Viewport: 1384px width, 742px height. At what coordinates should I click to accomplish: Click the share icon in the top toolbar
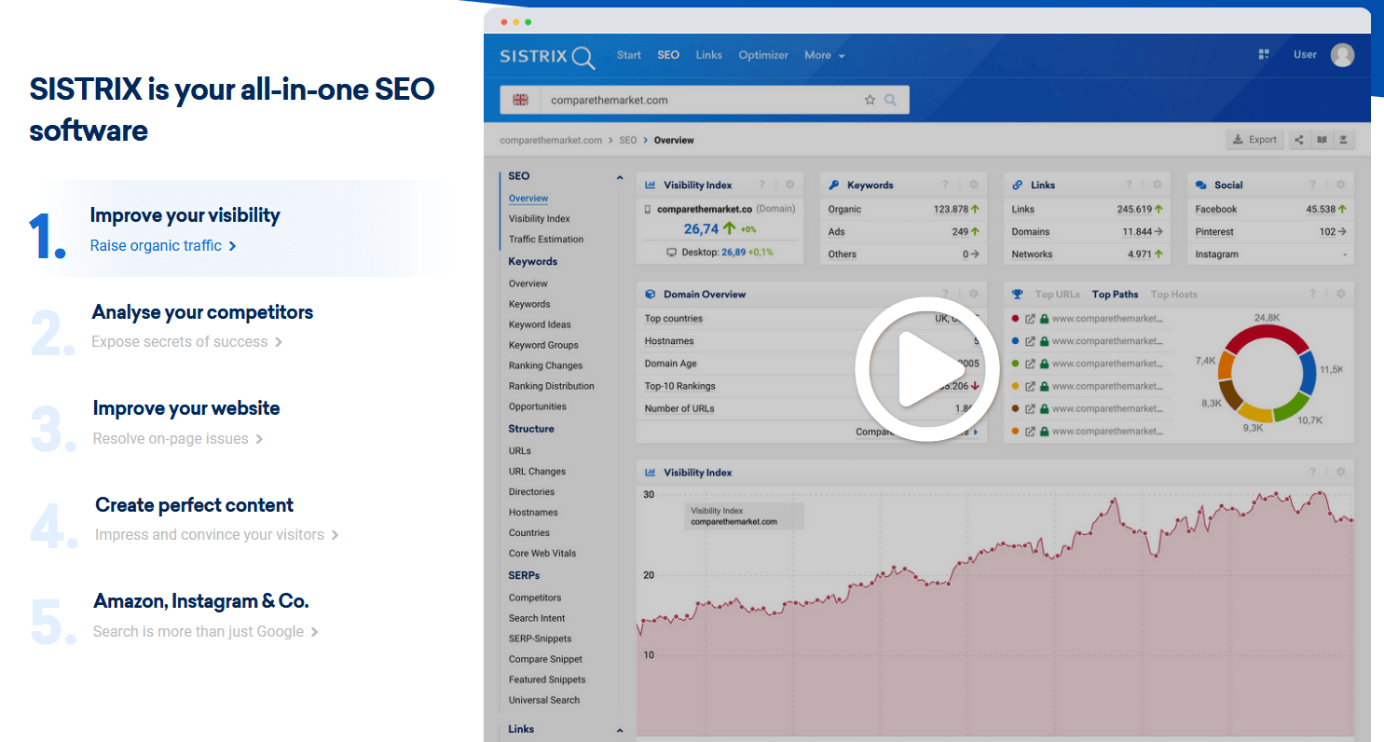click(x=1300, y=139)
